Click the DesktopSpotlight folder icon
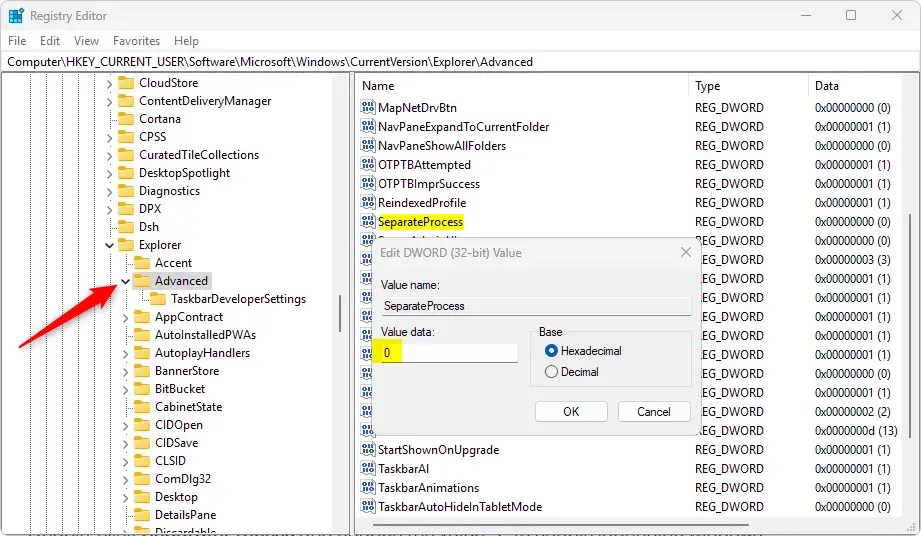This screenshot has width=921, height=536. pyautogui.click(x=126, y=173)
